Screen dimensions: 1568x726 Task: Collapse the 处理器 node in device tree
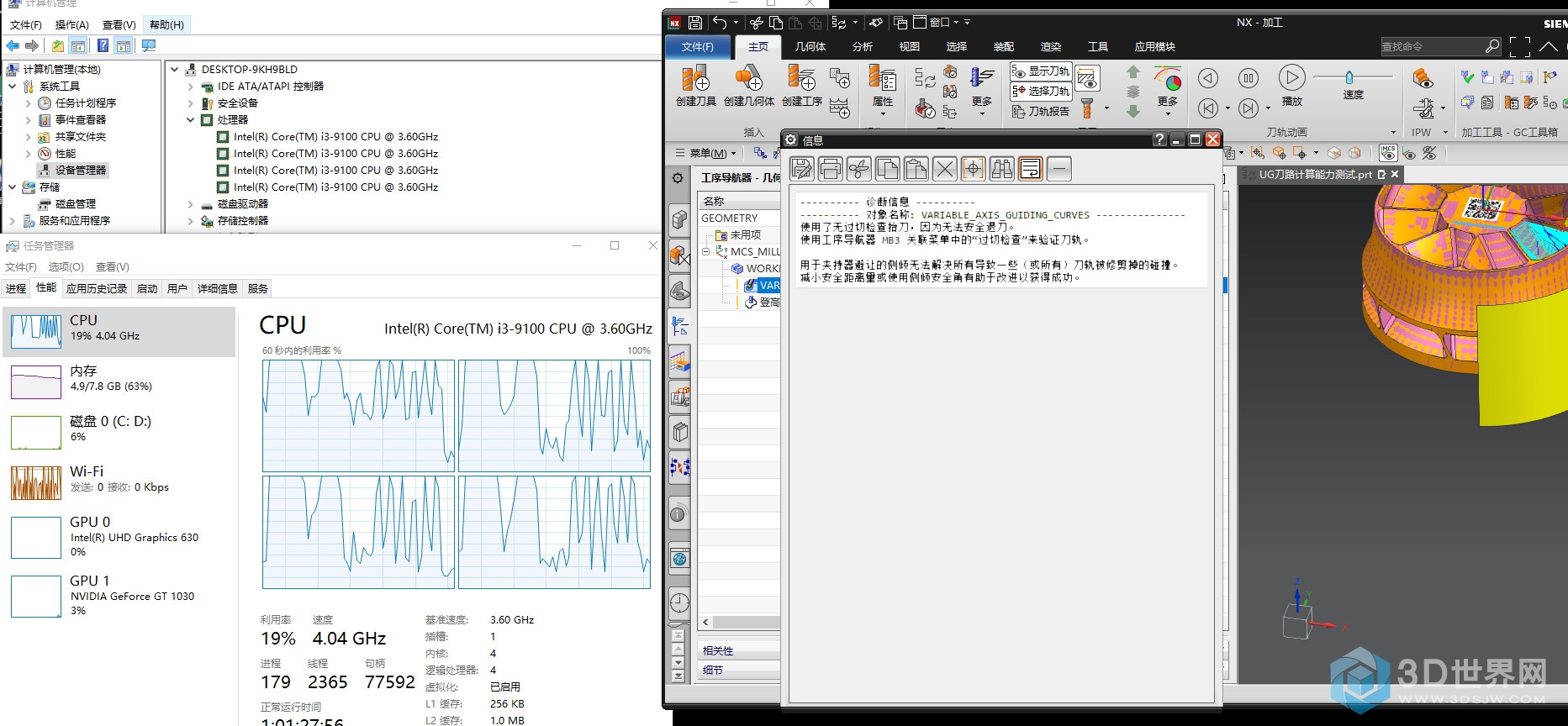(x=191, y=120)
